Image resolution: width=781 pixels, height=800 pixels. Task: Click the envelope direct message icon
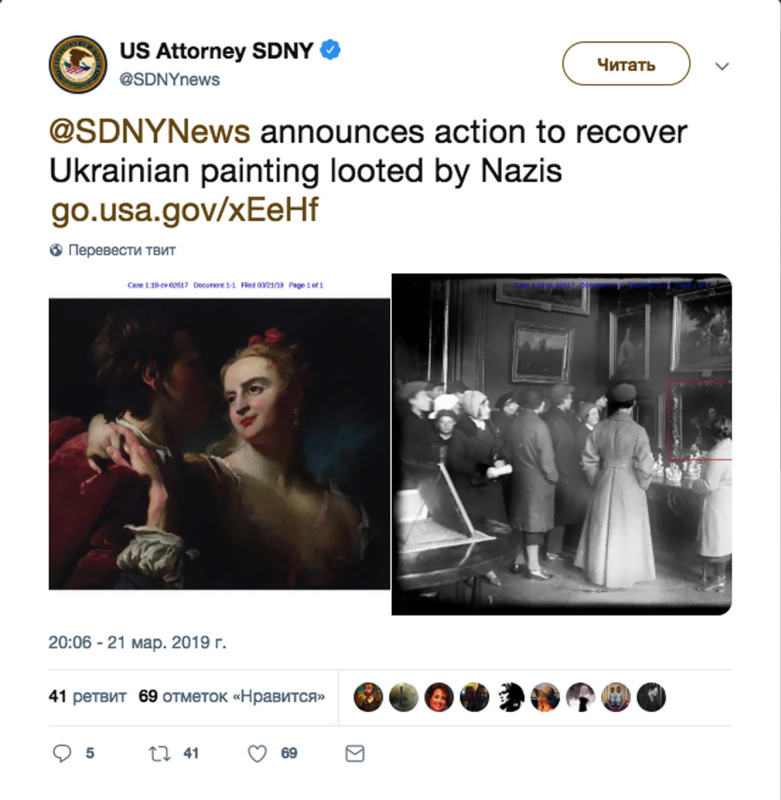(x=355, y=754)
